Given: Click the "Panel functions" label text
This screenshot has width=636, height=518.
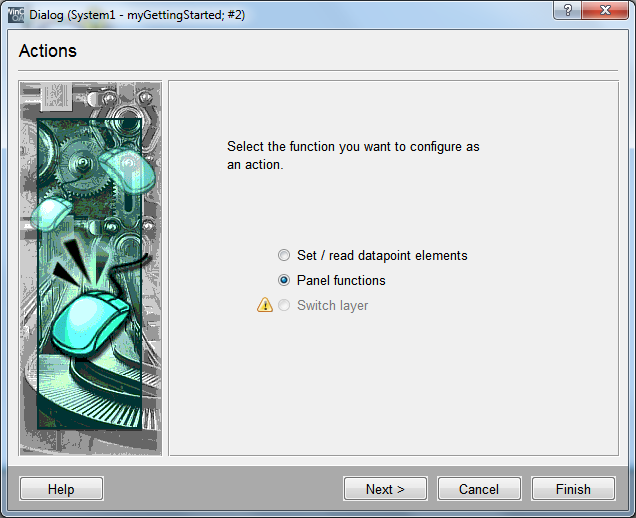Looking at the screenshot, I should [341, 280].
